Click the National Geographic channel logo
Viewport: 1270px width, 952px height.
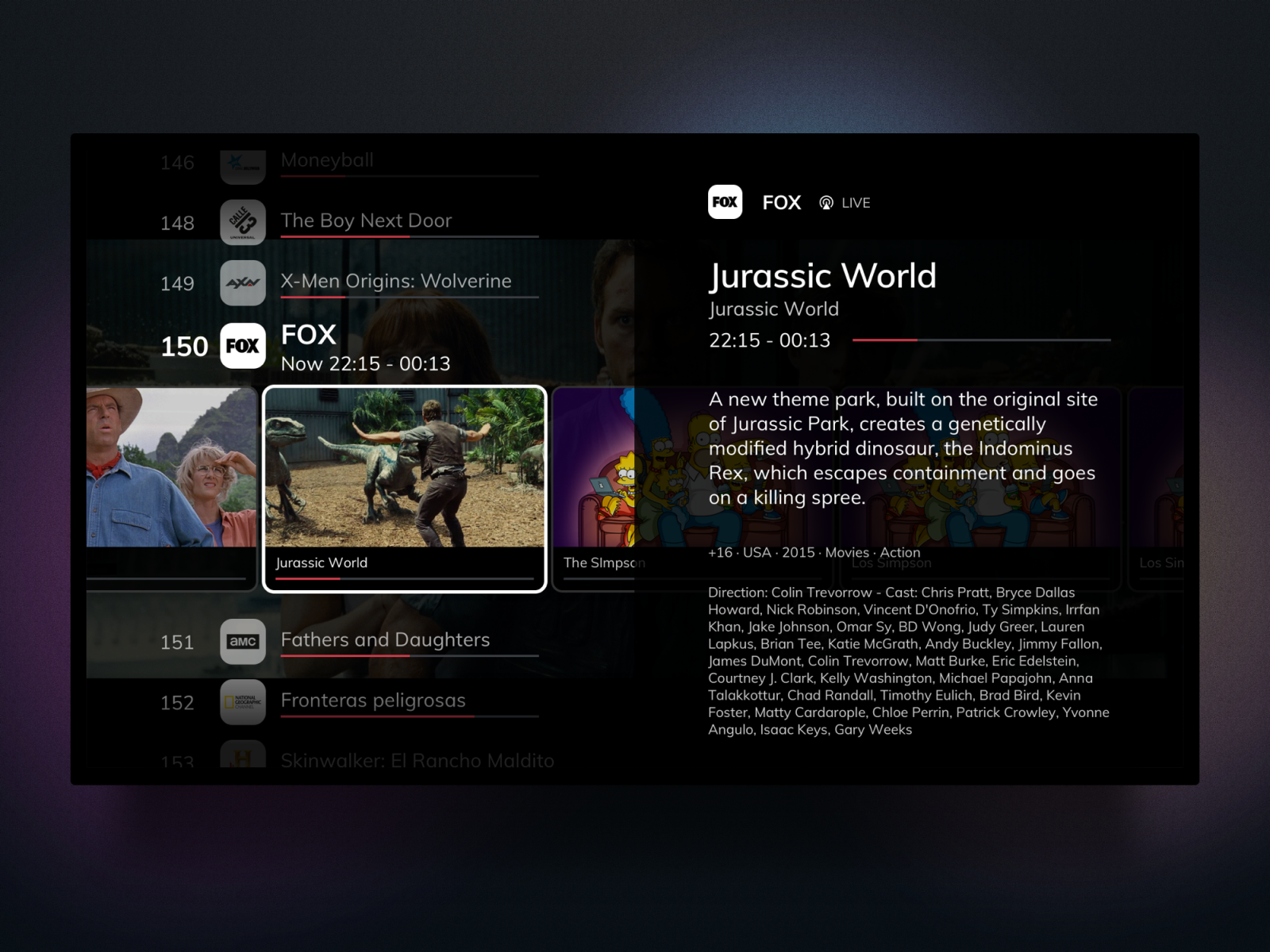(243, 703)
